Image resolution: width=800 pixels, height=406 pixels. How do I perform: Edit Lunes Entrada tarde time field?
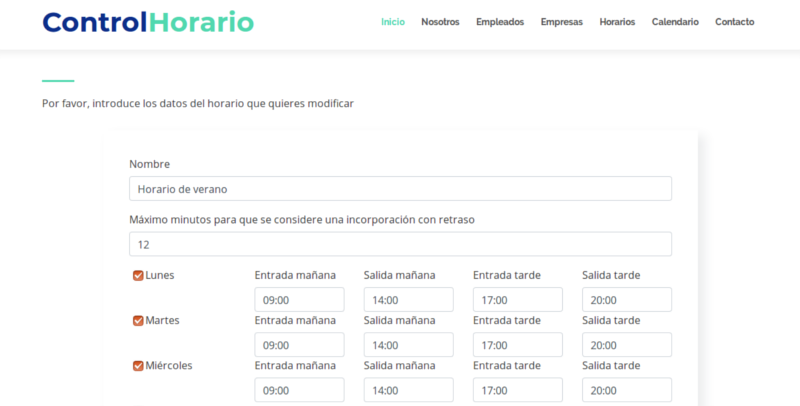518,300
